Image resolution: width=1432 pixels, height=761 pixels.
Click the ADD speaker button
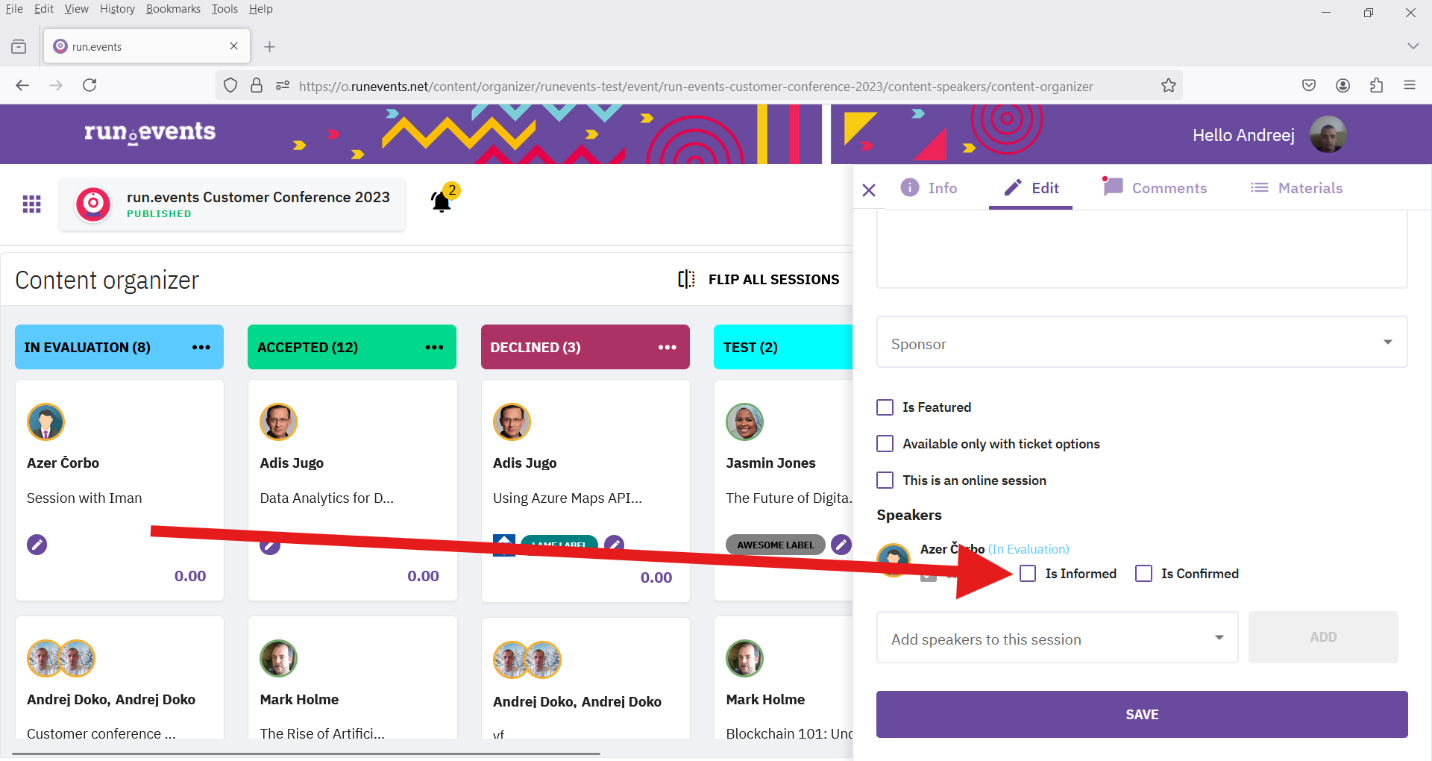pyautogui.click(x=1323, y=637)
